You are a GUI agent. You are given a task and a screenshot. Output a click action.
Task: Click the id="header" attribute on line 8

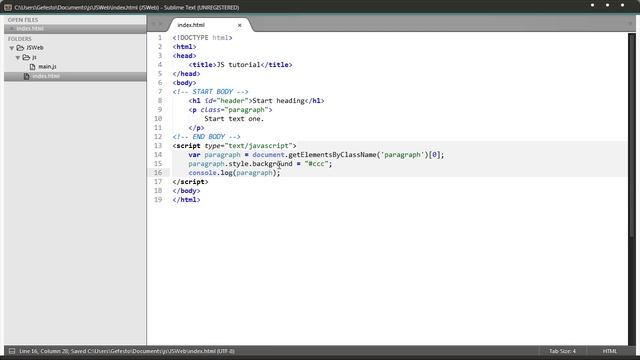(227, 100)
